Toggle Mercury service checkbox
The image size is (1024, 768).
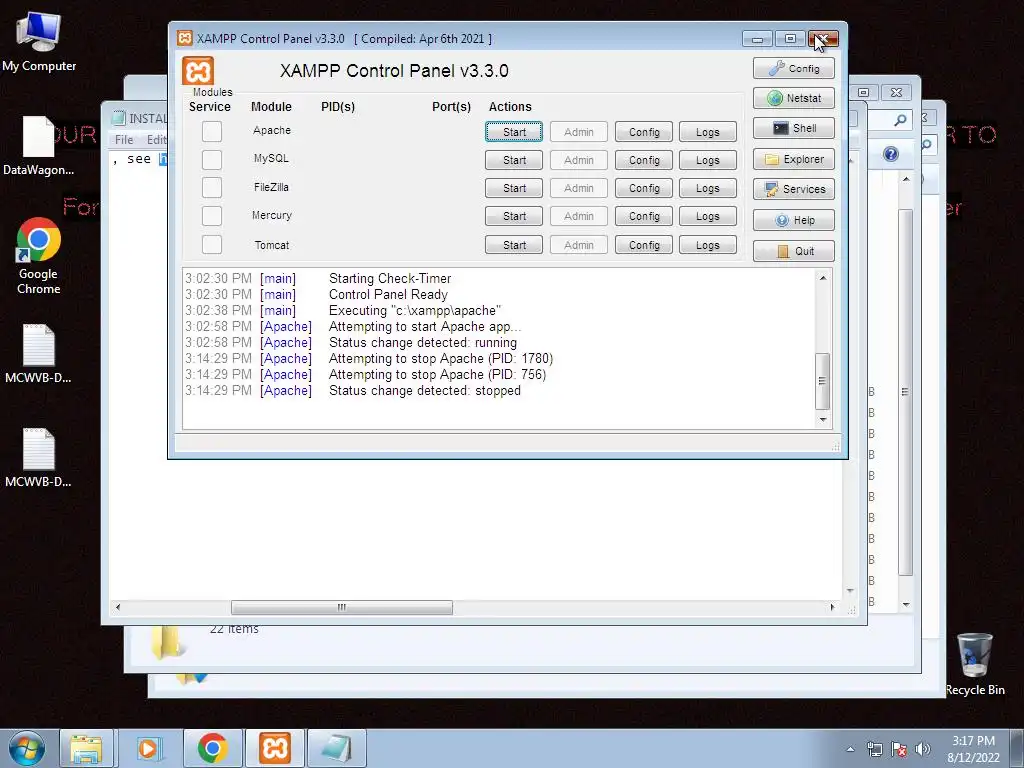click(212, 216)
